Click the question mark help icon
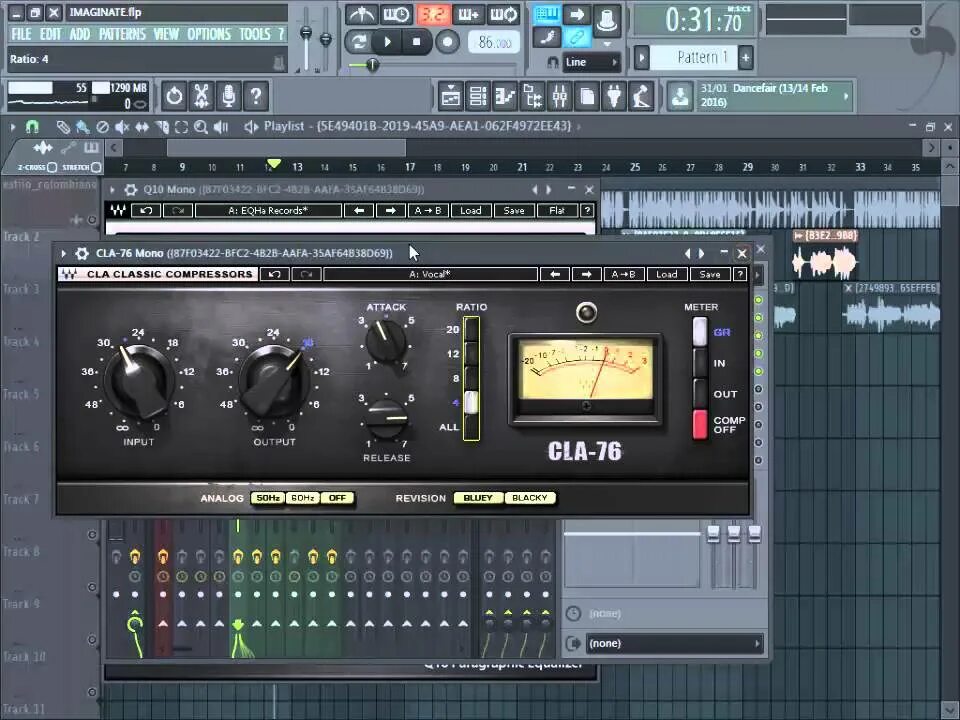This screenshot has width=960, height=720. pos(256,96)
